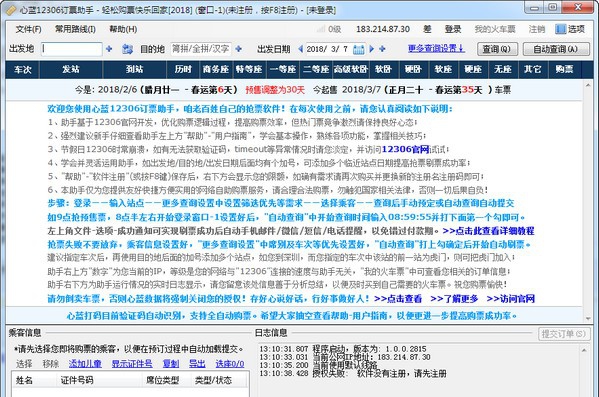Click the 提交订单(S) button
The width and height of the screenshot is (599, 397).
[564, 334]
